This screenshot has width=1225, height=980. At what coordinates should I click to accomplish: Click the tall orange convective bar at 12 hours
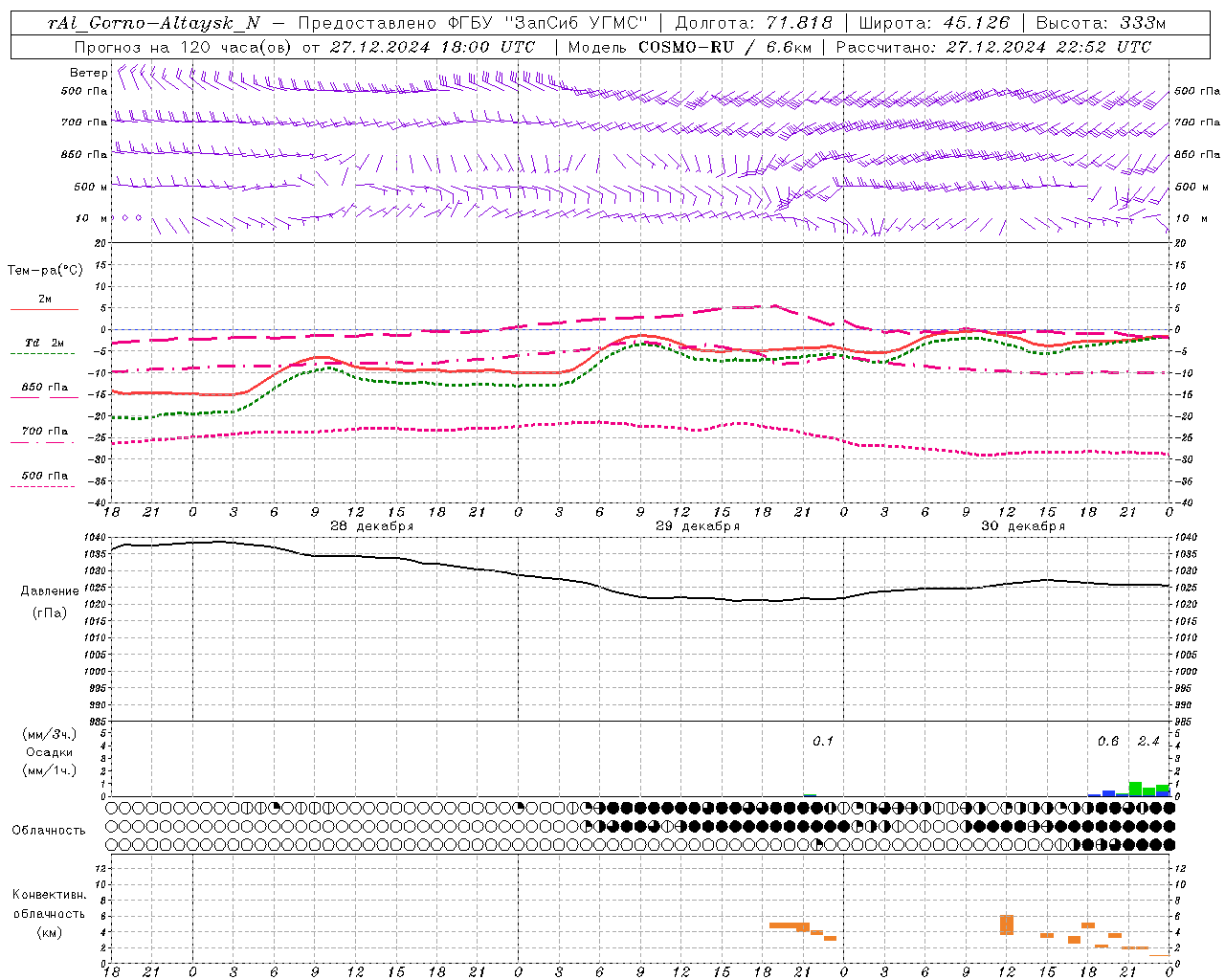[1007, 924]
